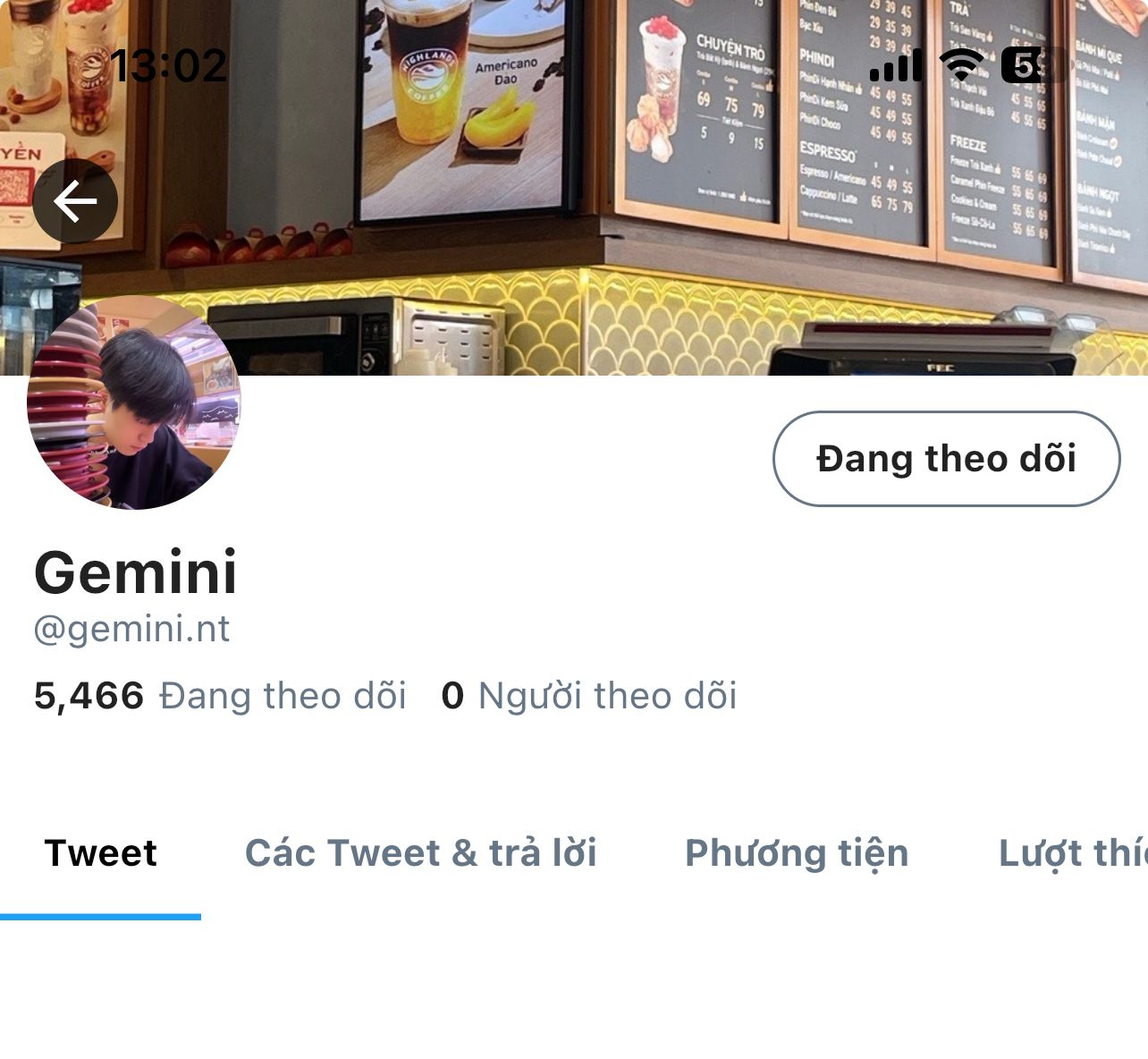This screenshot has width=1148, height=1059.
Task: Open the 5,466 Đang theo dõi list
Action: 220,696
